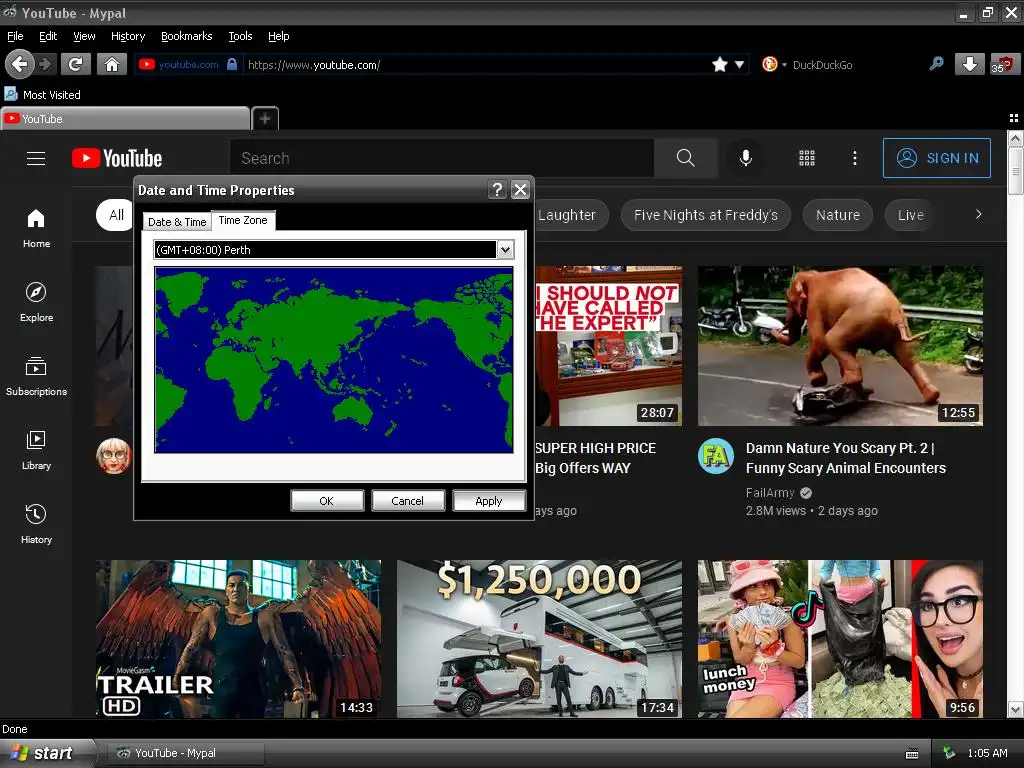Open the File menu

[x=15, y=36]
